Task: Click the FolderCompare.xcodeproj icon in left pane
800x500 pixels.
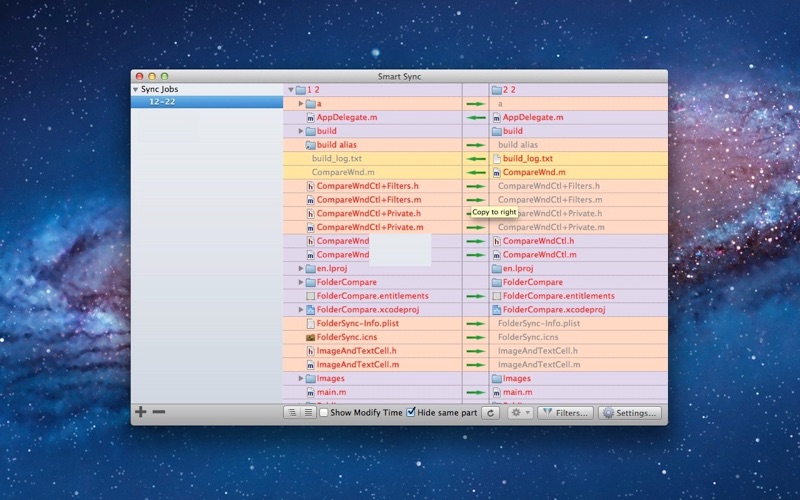Action: [310, 310]
